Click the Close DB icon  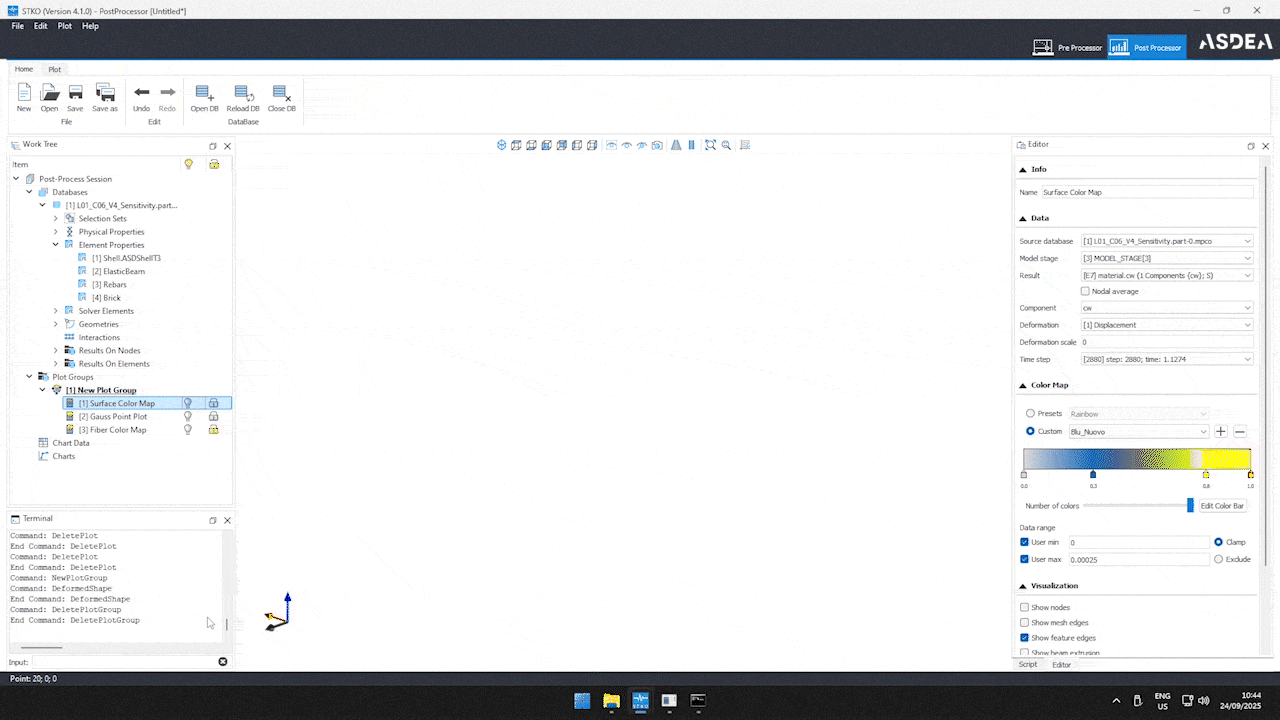282,93
